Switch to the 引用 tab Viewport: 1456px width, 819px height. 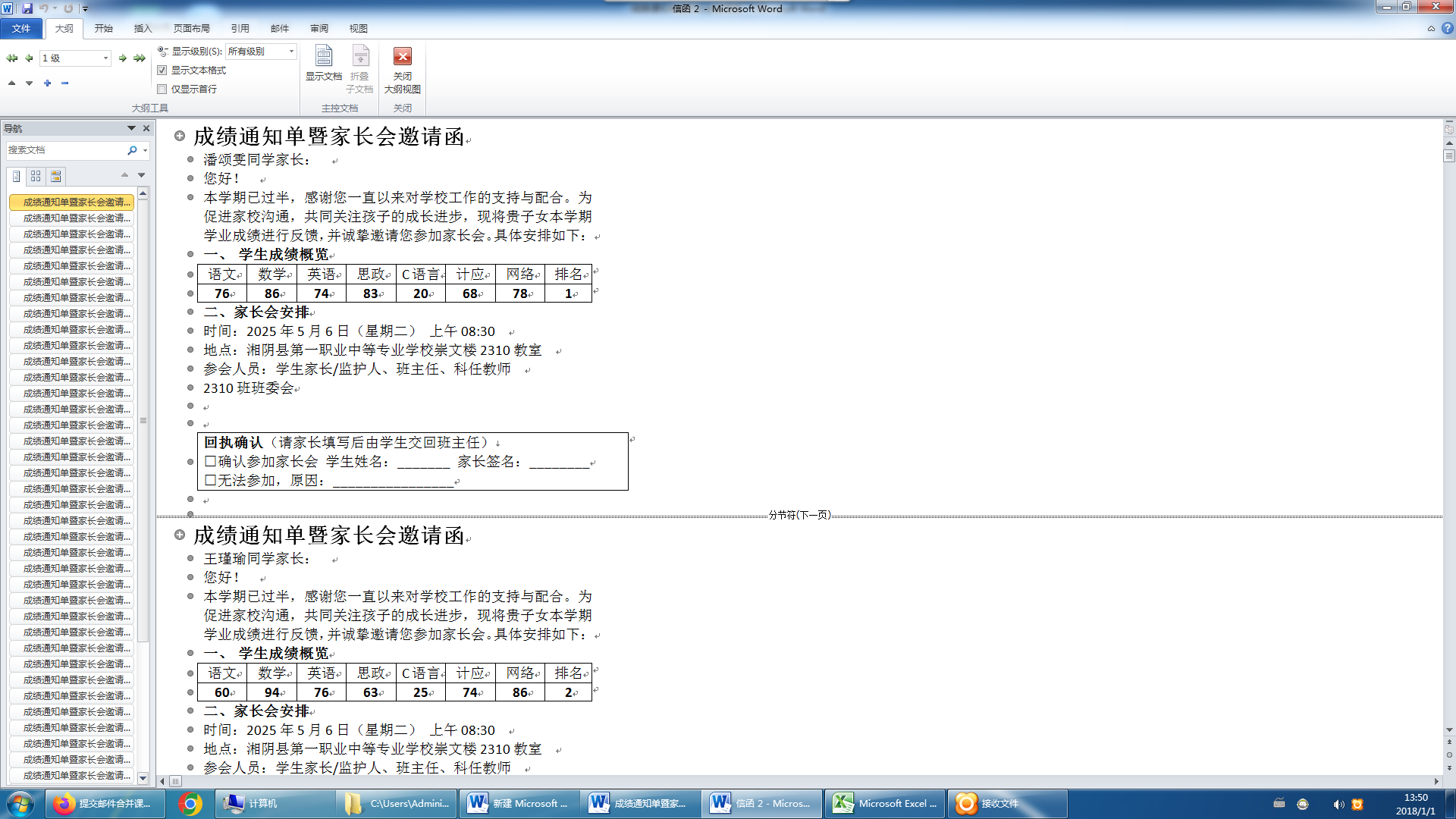tap(240, 29)
